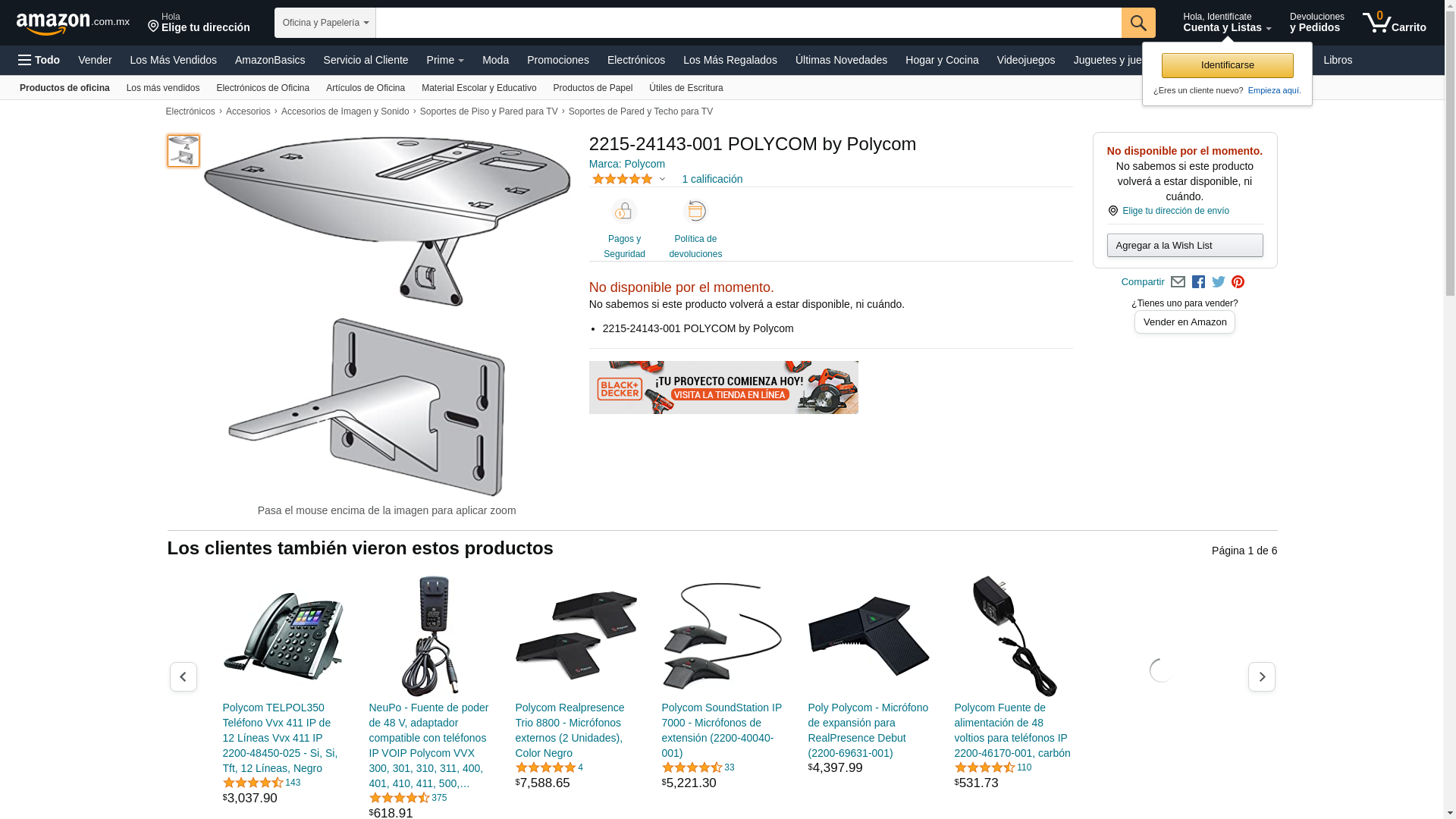
Task: Click the Pagos y Seguridad lock icon
Action: click(624, 212)
